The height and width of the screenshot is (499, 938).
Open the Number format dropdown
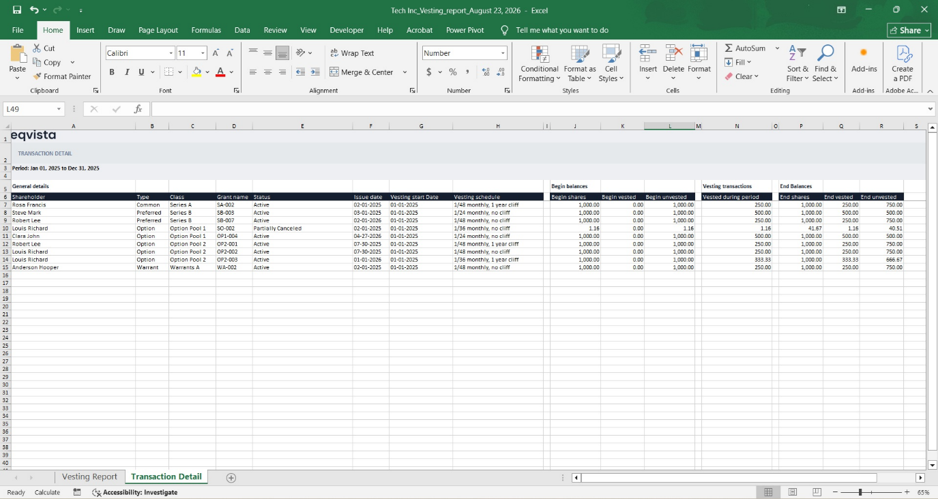502,53
